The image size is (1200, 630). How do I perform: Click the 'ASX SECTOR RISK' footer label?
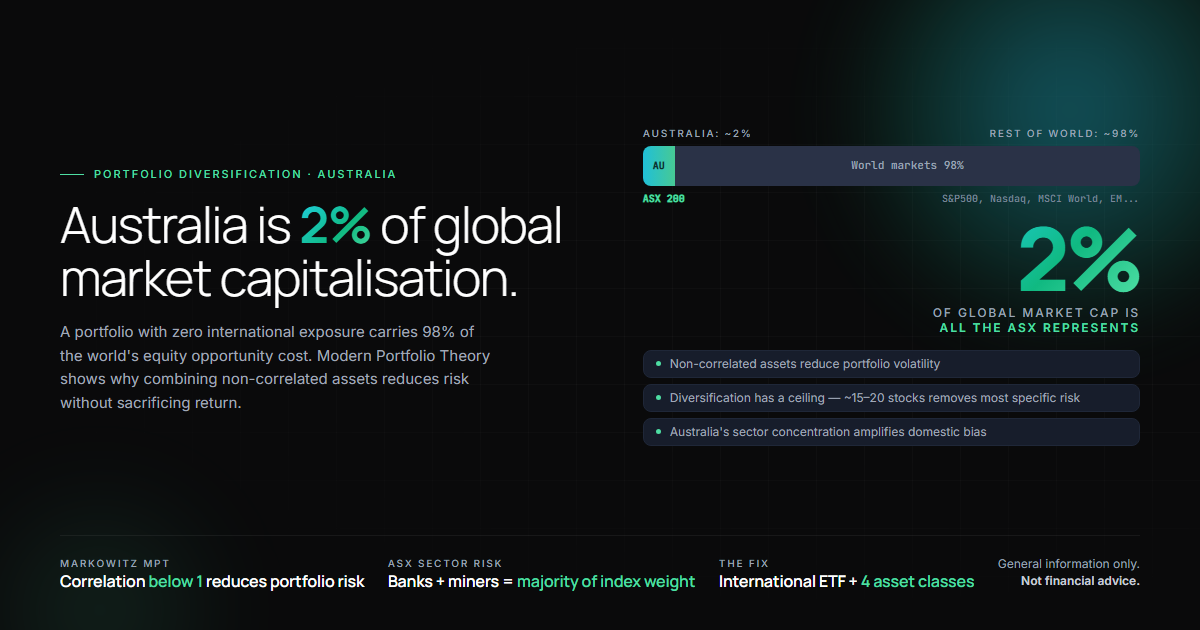click(445, 564)
